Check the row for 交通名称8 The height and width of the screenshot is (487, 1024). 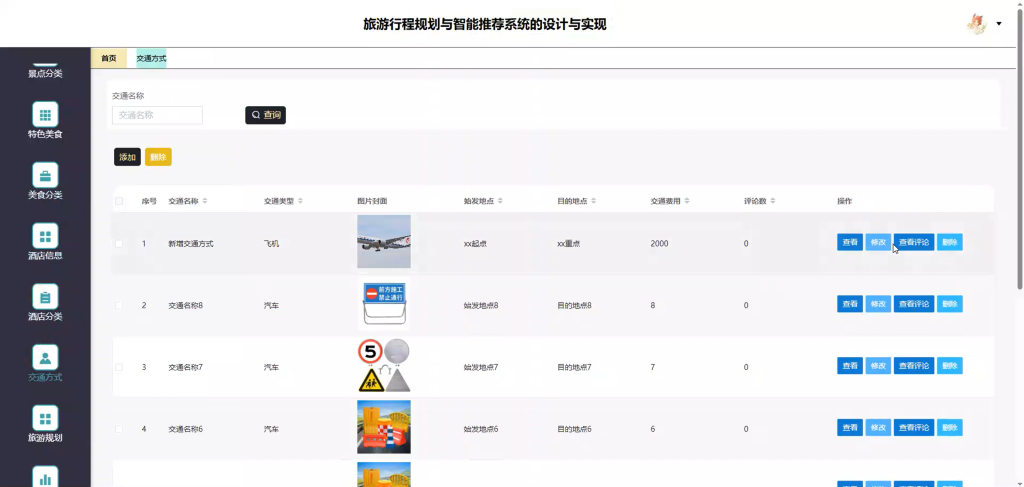[119, 305]
